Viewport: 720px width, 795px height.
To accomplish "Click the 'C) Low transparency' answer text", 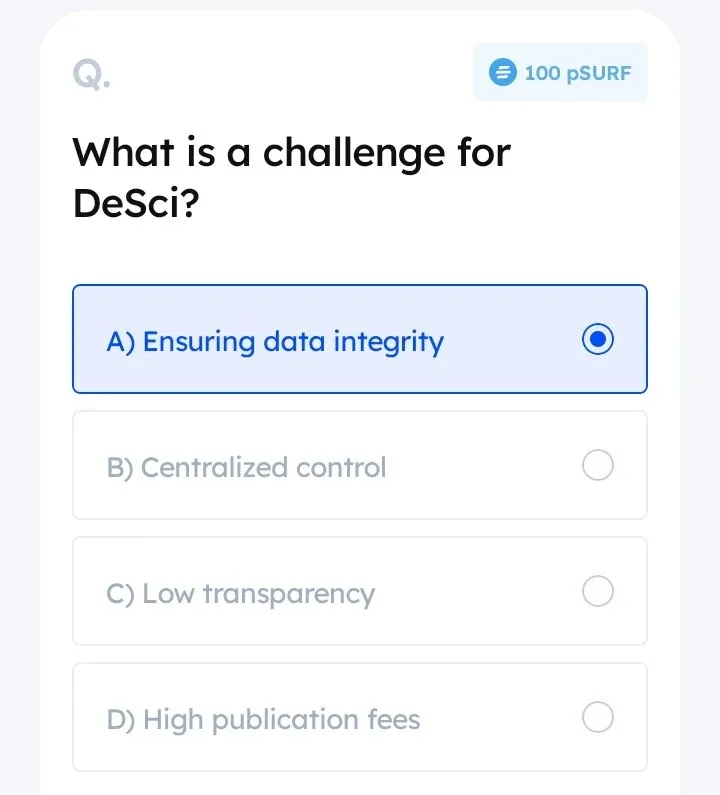I will click(240, 594).
